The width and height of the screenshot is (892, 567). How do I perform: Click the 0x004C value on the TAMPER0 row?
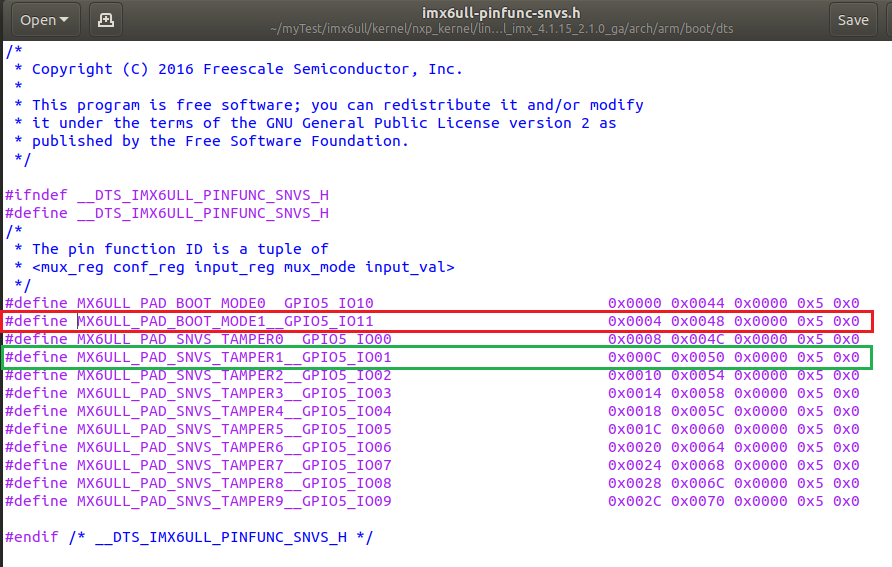click(697, 340)
